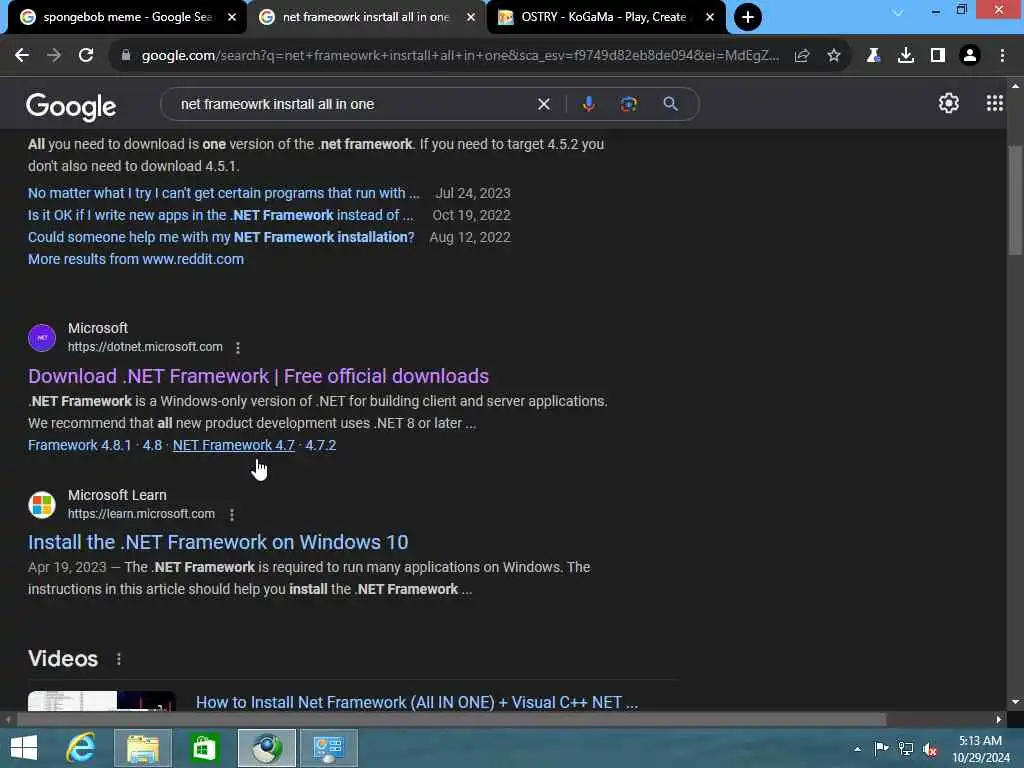Viewport: 1024px width, 768px height.
Task: Open Google quick settings gear
Action: [x=948, y=103]
